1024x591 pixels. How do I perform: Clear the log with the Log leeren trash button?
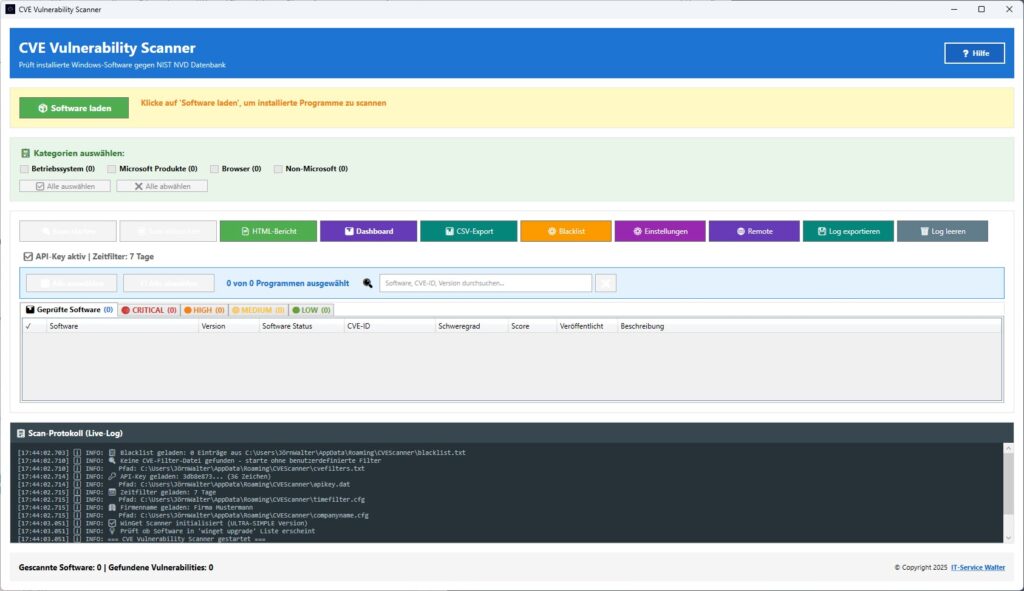943,231
